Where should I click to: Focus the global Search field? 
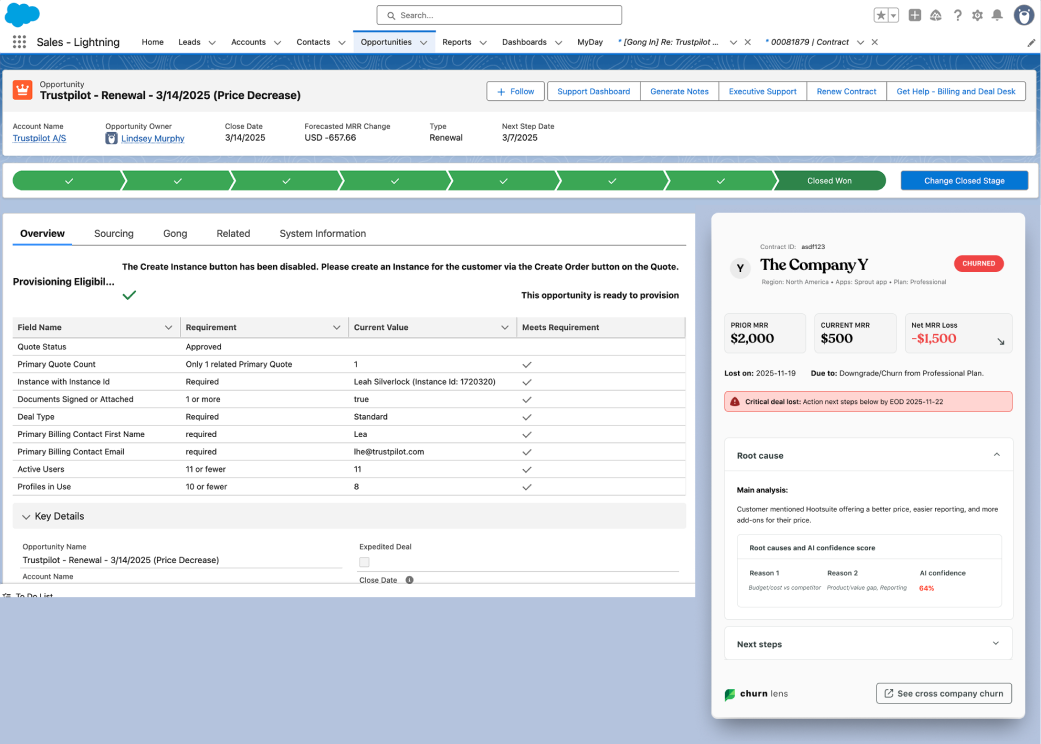499,15
